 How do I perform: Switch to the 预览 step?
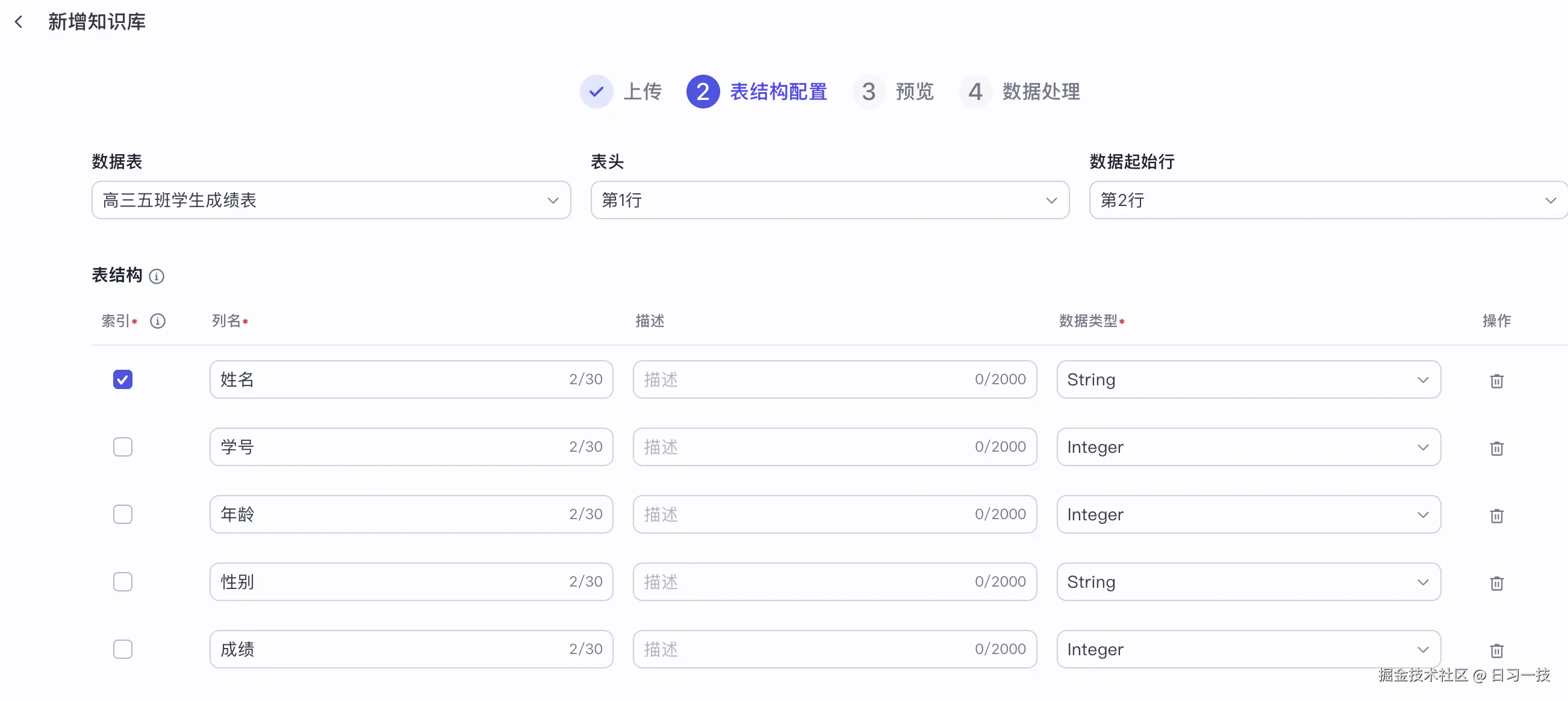(x=894, y=92)
